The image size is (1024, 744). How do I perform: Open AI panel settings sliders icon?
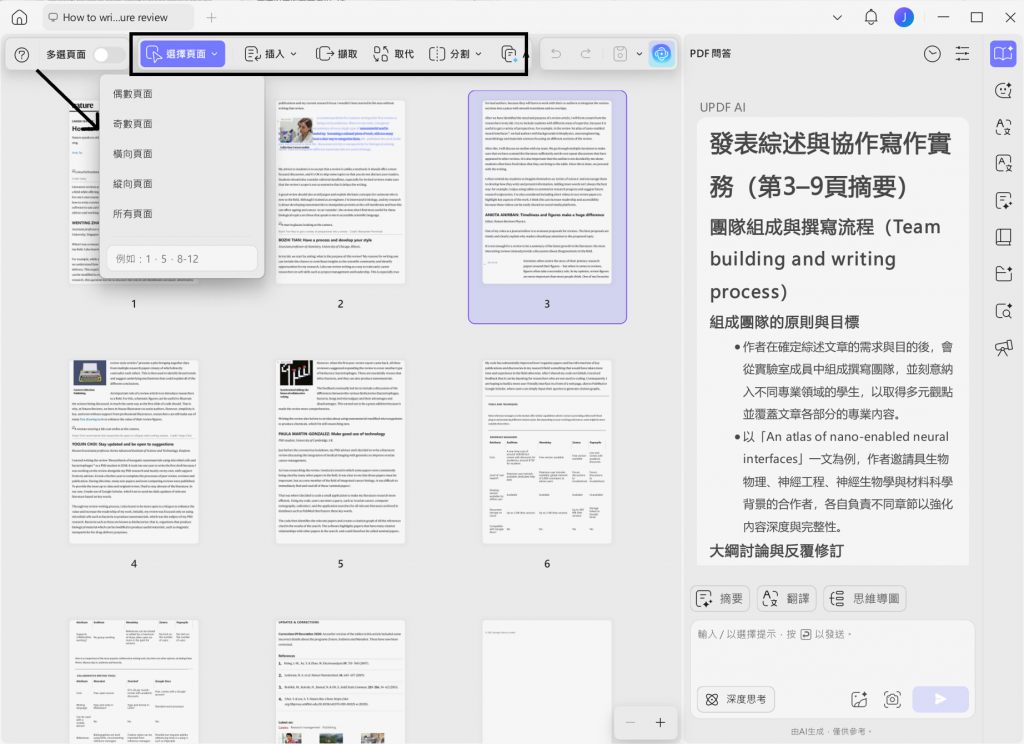pos(962,54)
